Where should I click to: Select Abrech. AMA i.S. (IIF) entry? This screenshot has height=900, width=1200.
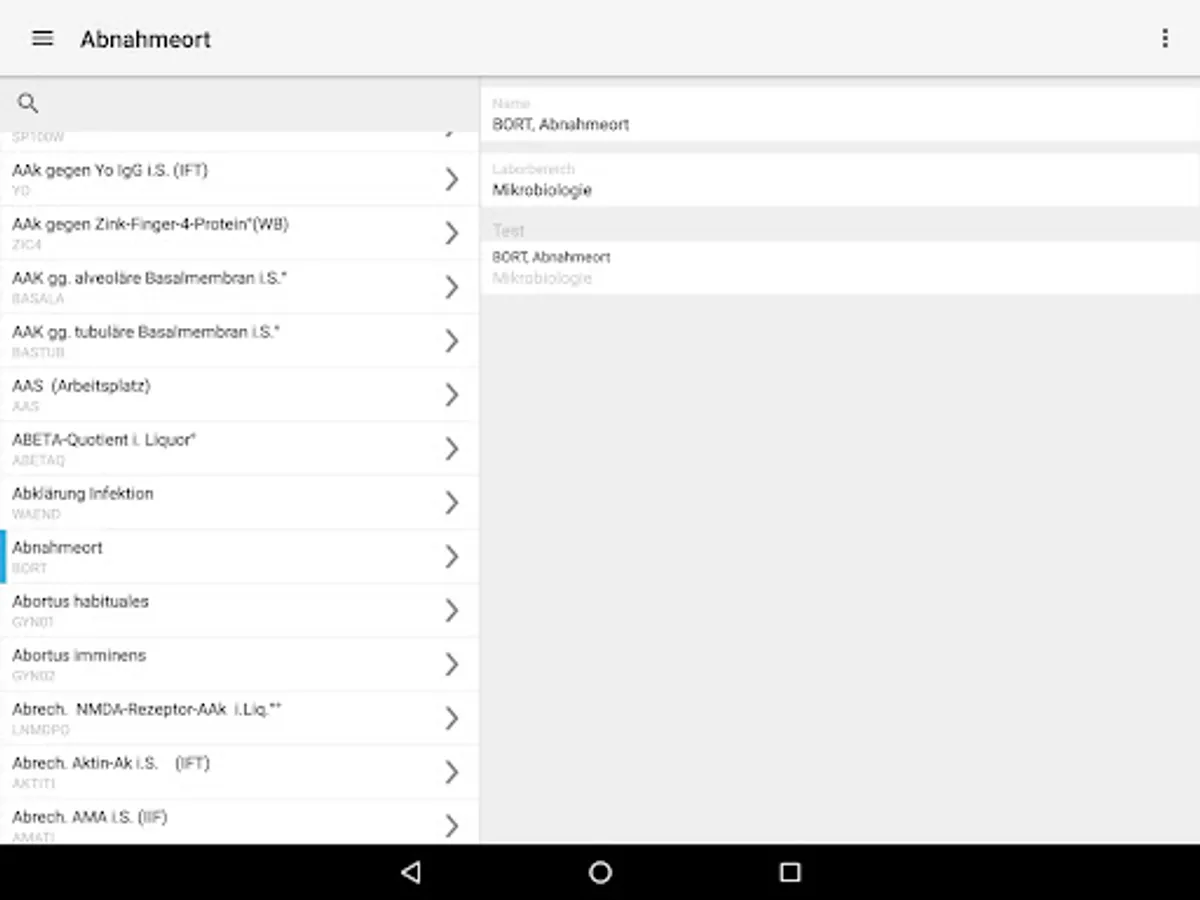click(x=239, y=822)
